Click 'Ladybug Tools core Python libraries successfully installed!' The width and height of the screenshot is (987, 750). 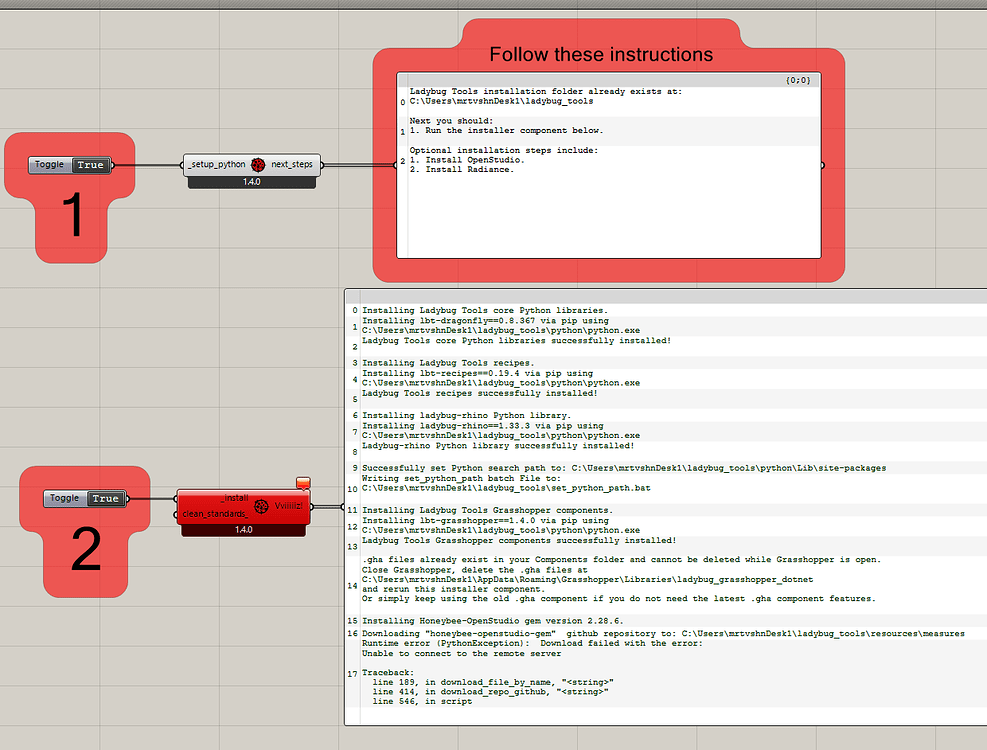point(516,341)
